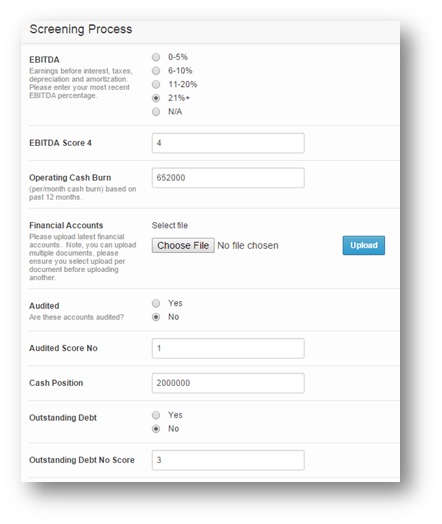Select the 11-20% EBITDA range
Viewport: 442px width, 524px height.
[x=156, y=85]
